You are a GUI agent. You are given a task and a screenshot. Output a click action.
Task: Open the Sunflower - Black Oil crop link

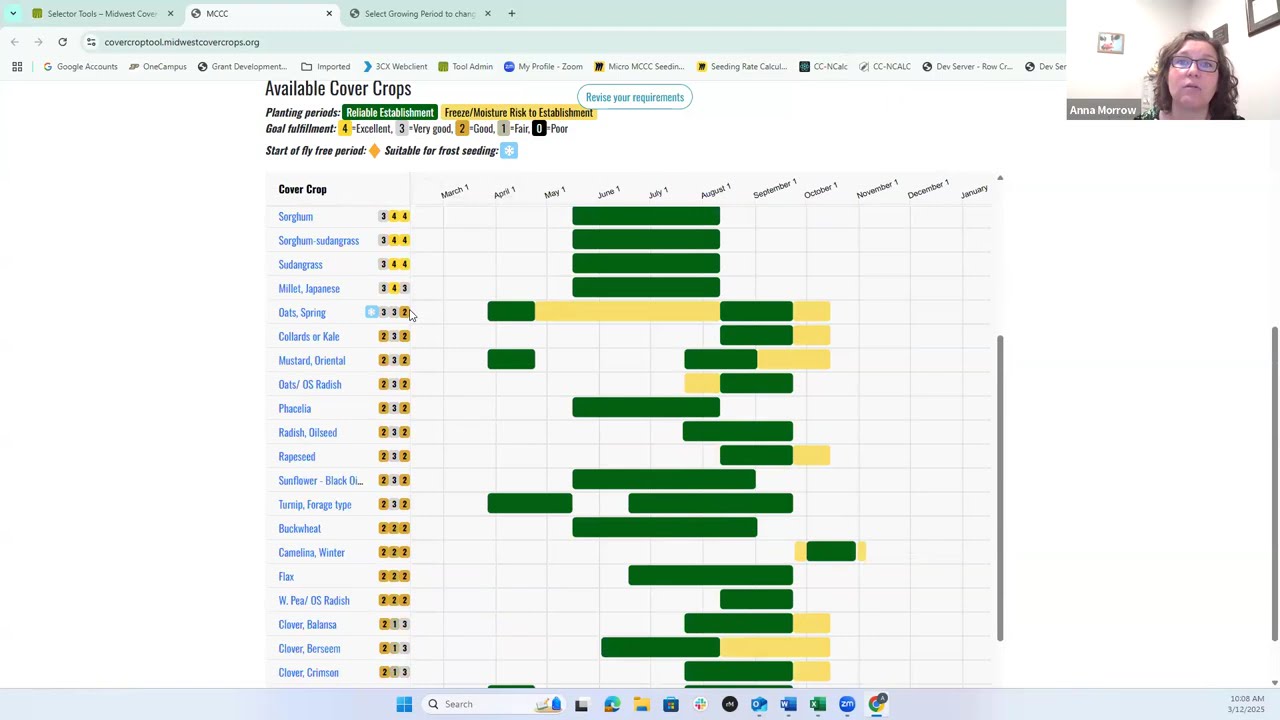(x=320, y=480)
